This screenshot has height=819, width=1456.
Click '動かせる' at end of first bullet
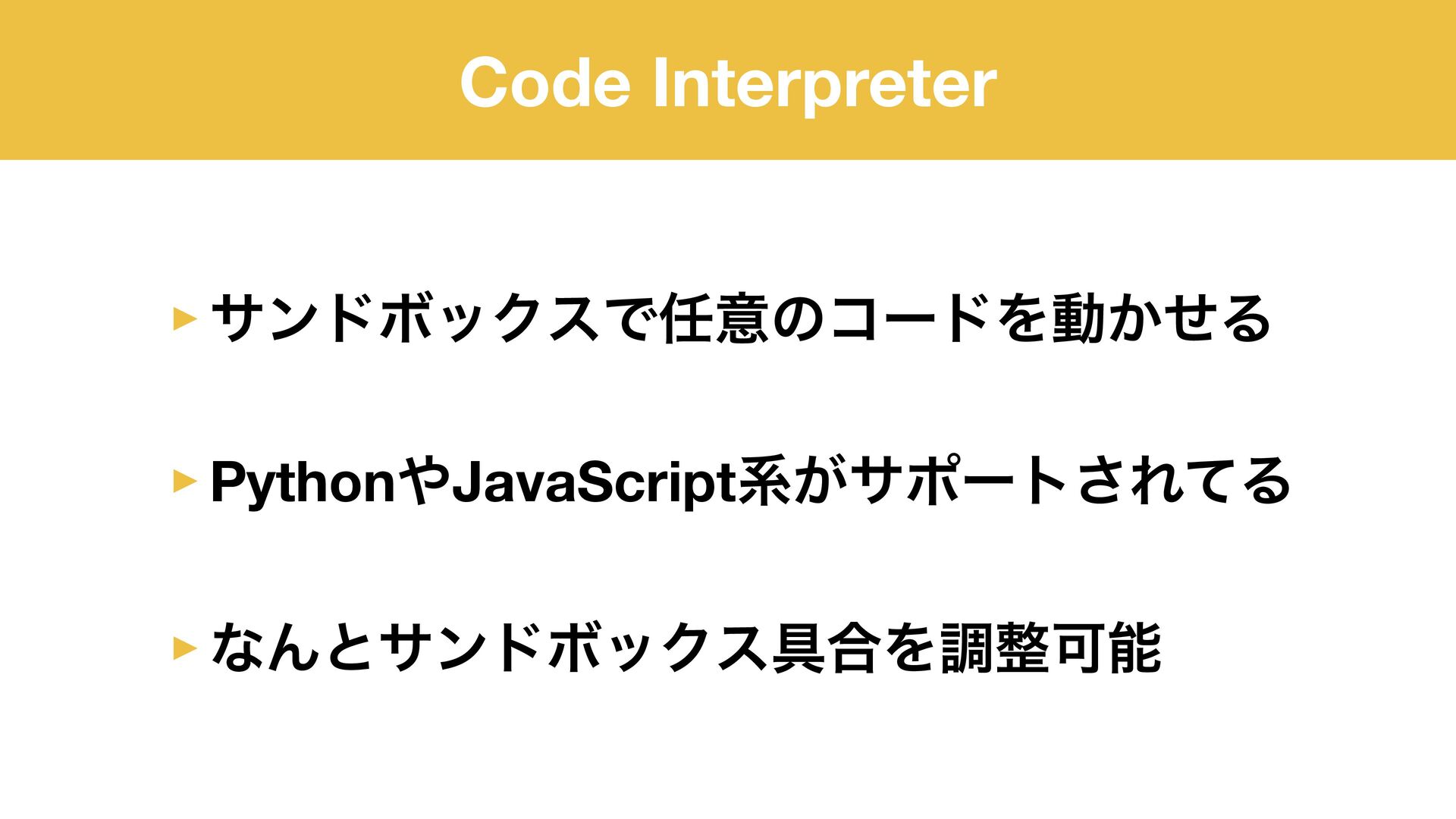tap(1162, 318)
